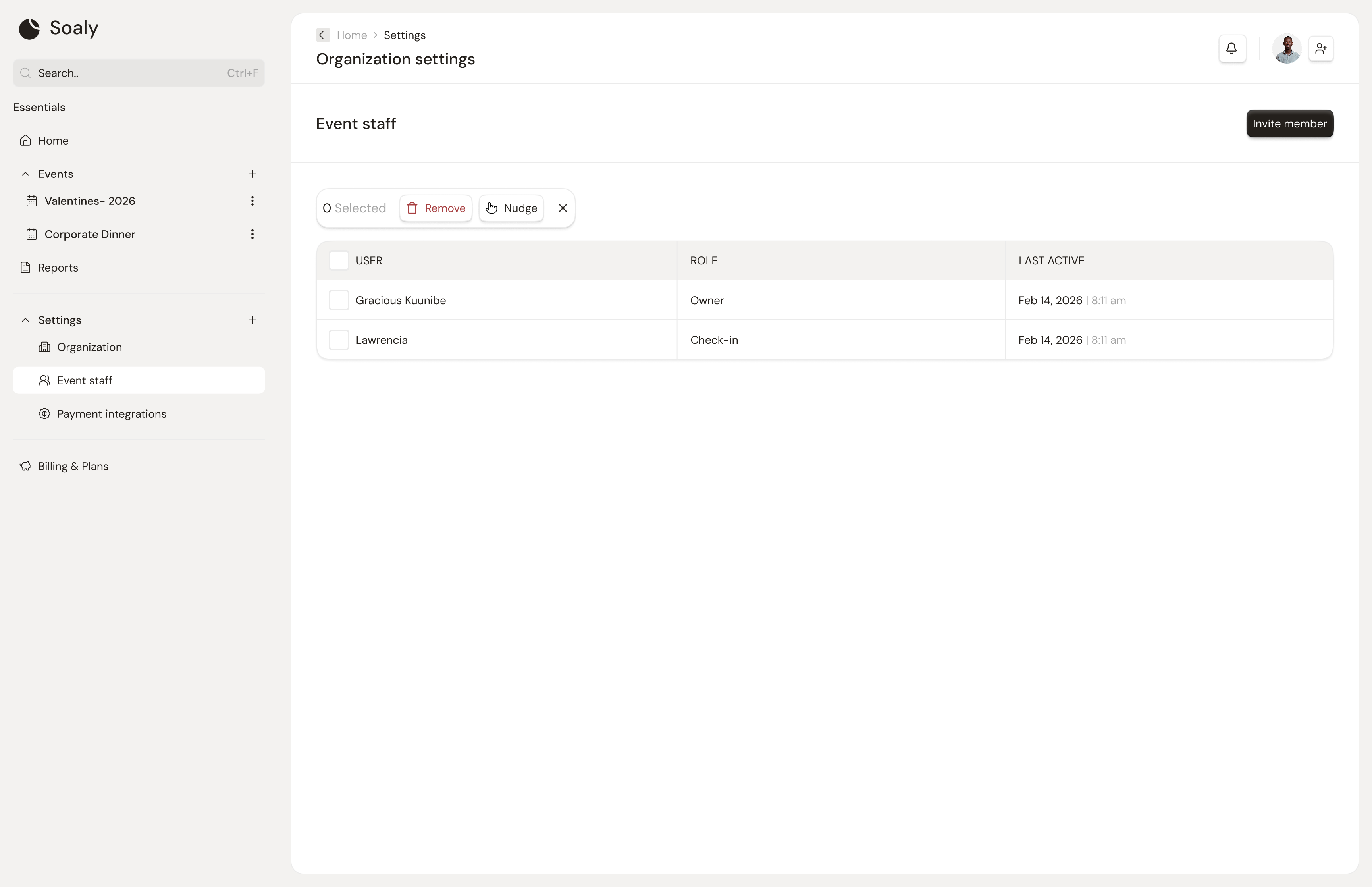This screenshot has width=1372, height=887.
Task: Collapse the Events section chevron
Action: 25,174
